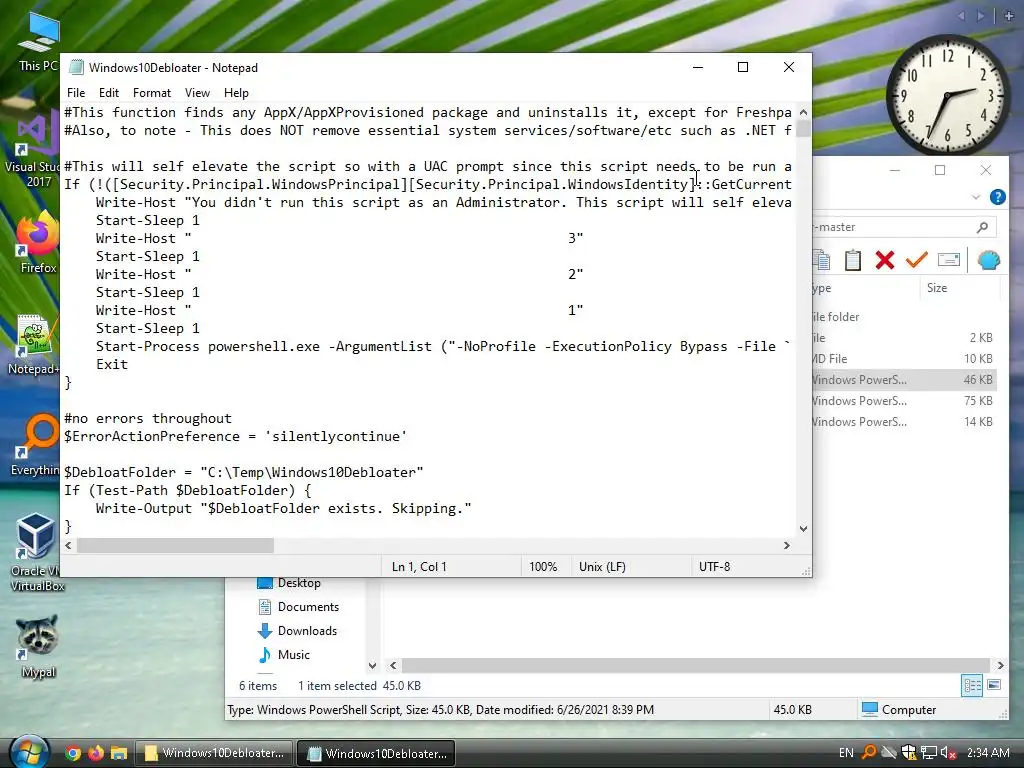The width and height of the screenshot is (1024, 768).
Task: Click the scroll left arrow in Notepad
Action: click(69, 545)
